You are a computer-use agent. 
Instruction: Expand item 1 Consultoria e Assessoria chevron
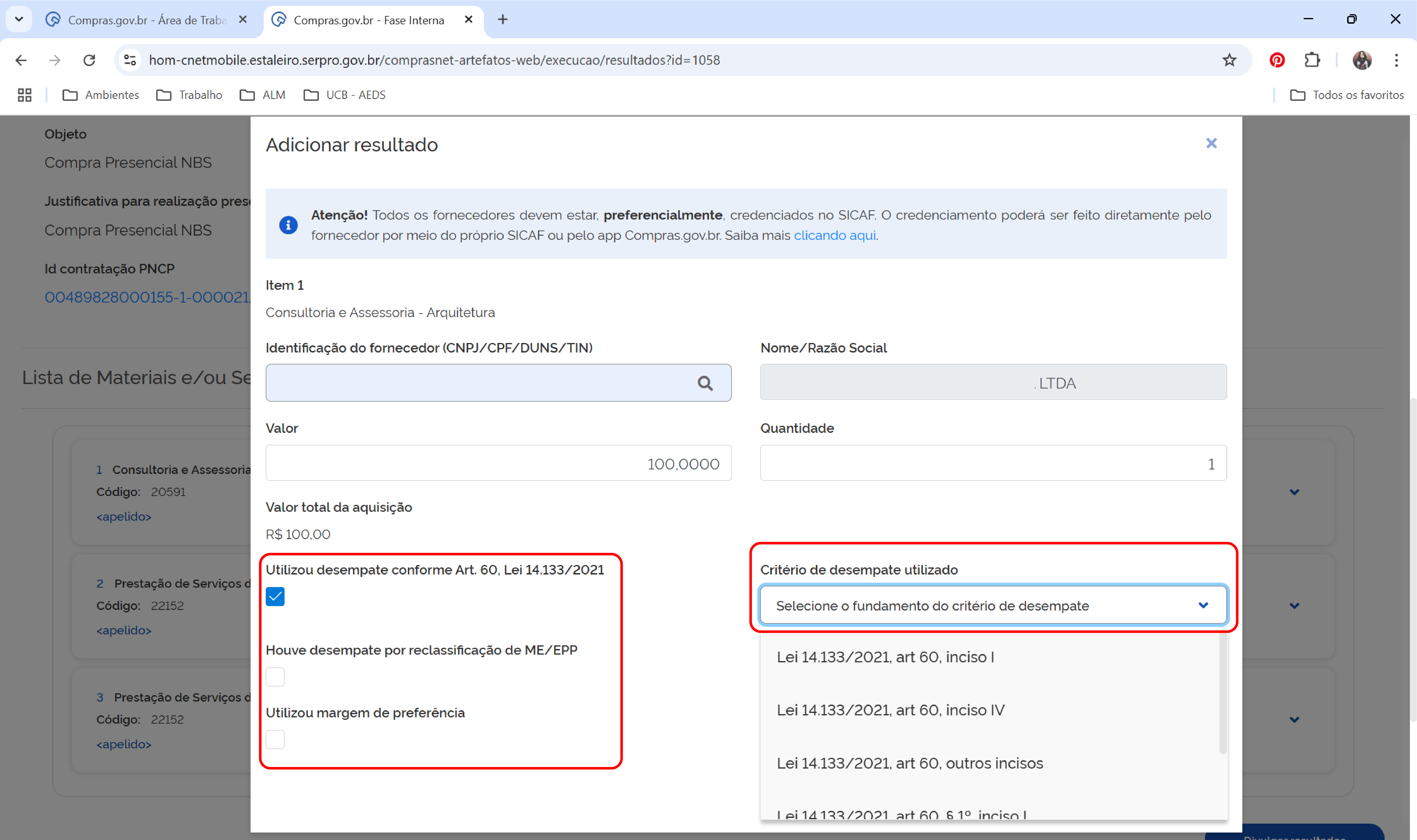(1294, 493)
